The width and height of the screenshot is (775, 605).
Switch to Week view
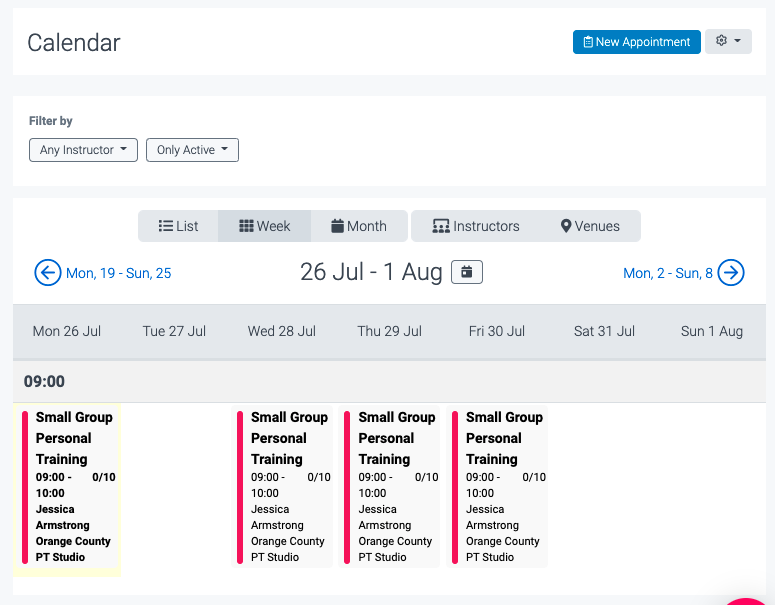[x=264, y=226]
